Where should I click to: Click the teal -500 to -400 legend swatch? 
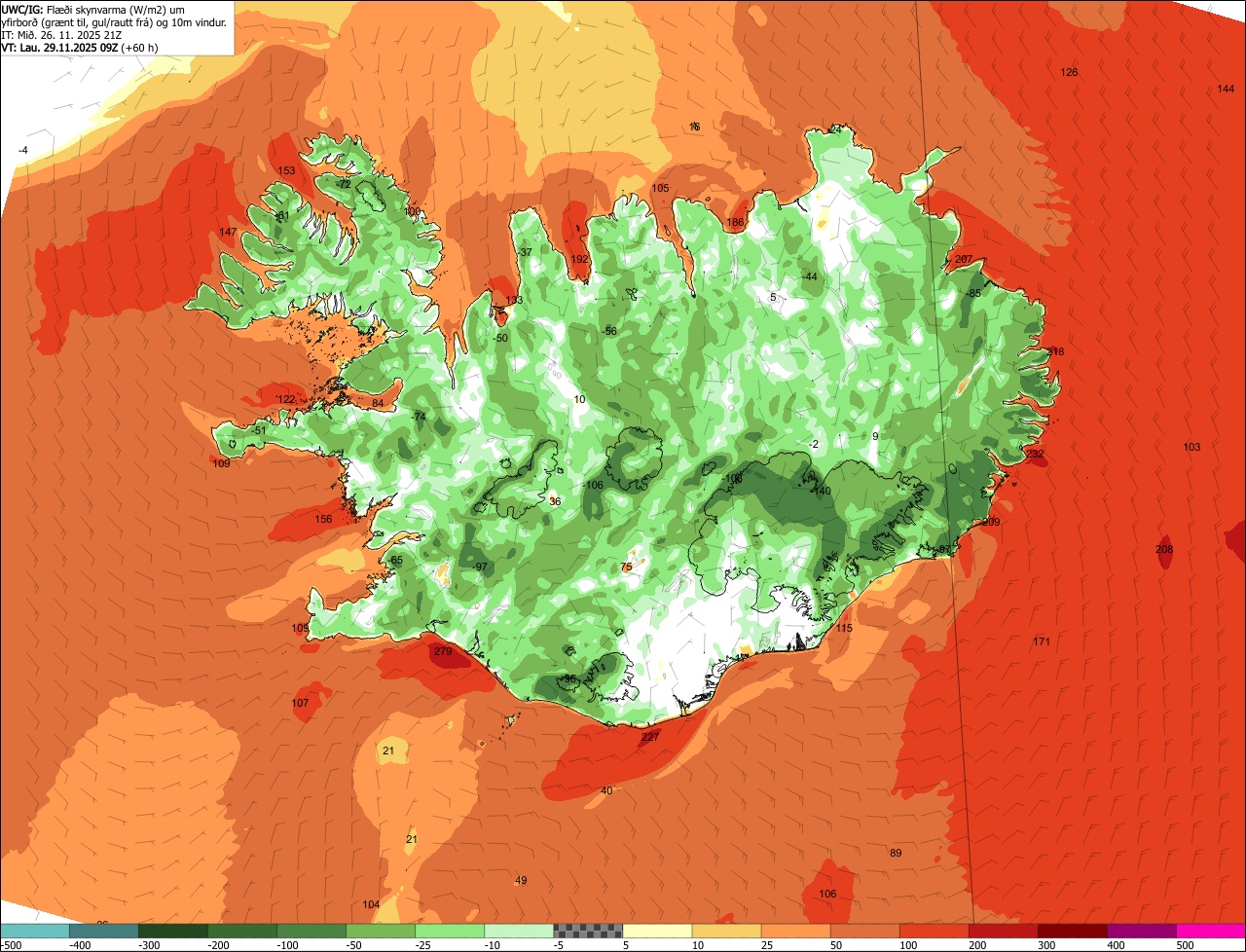pyautogui.click(x=34, y=931)
